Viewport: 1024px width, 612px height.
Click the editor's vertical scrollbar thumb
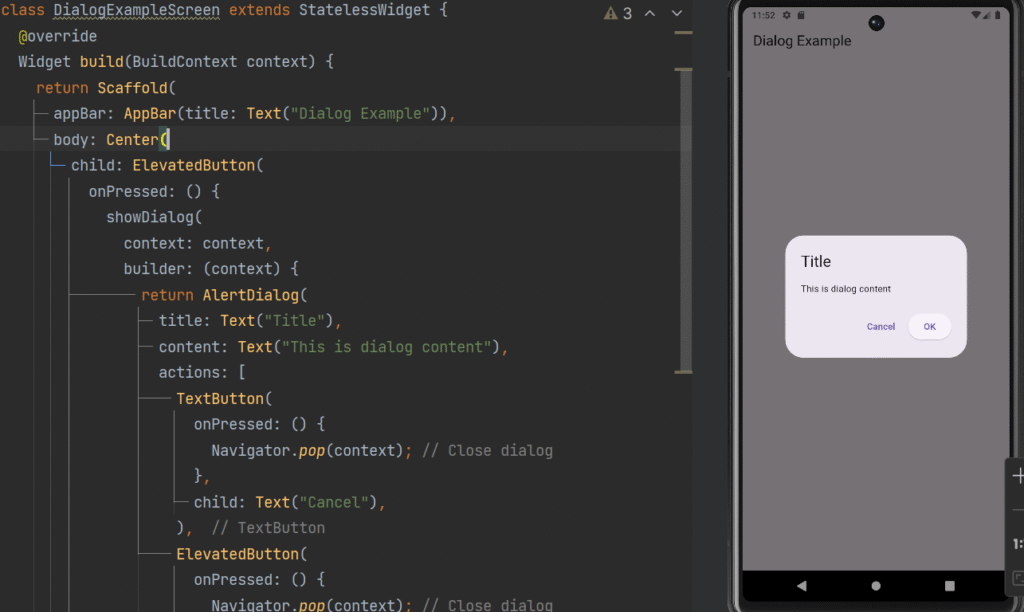point(685,220)
